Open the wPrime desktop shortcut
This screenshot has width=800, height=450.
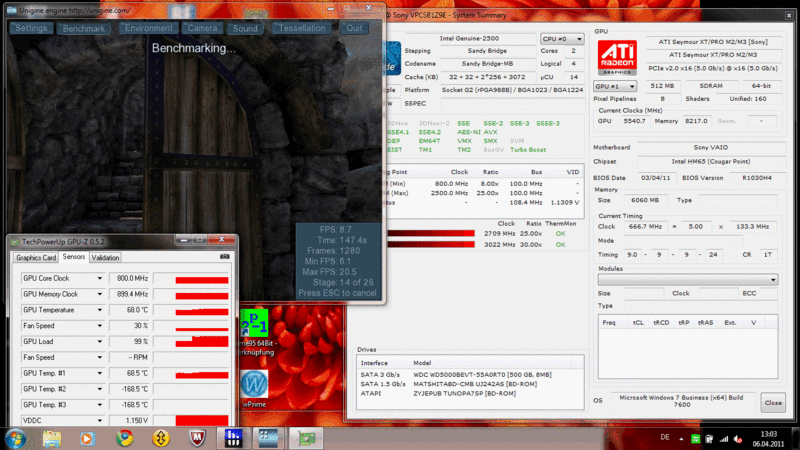254,389
